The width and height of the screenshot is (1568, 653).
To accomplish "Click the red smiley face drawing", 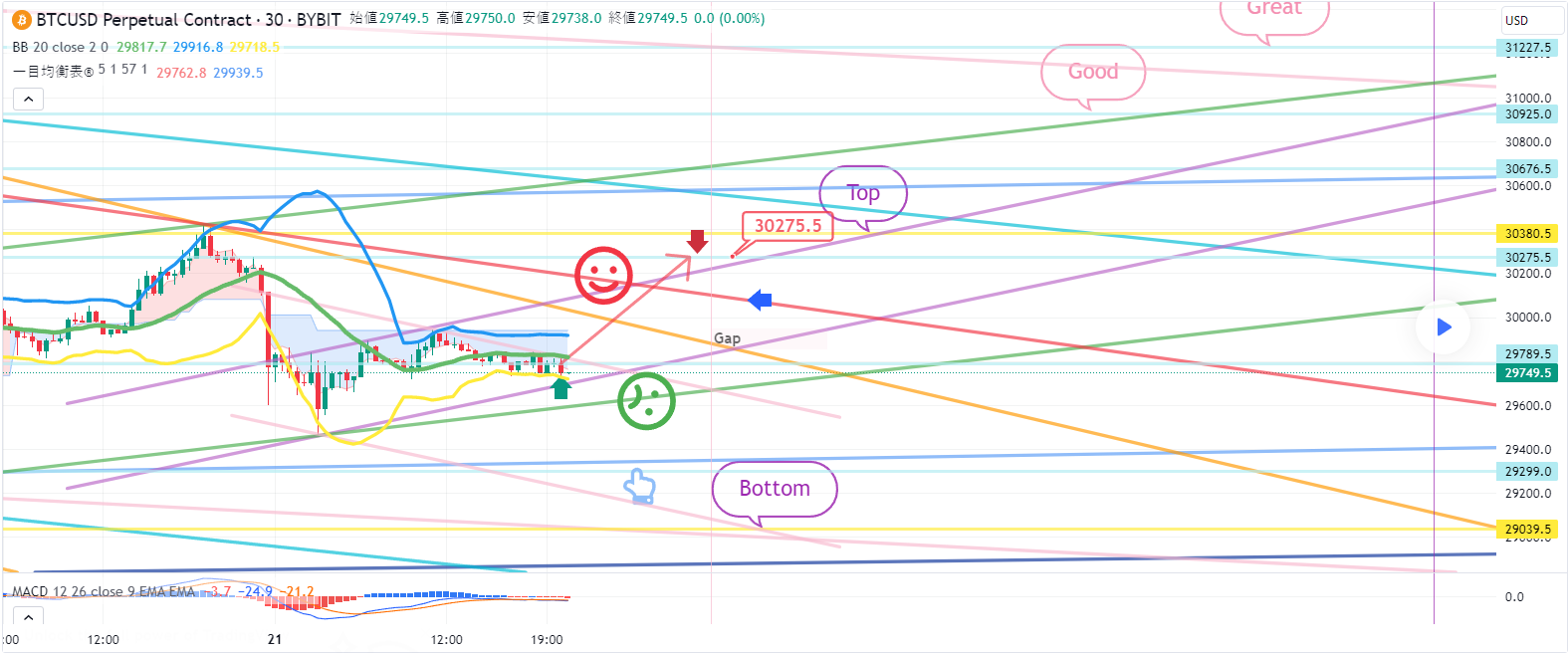I will click(603, 276).
